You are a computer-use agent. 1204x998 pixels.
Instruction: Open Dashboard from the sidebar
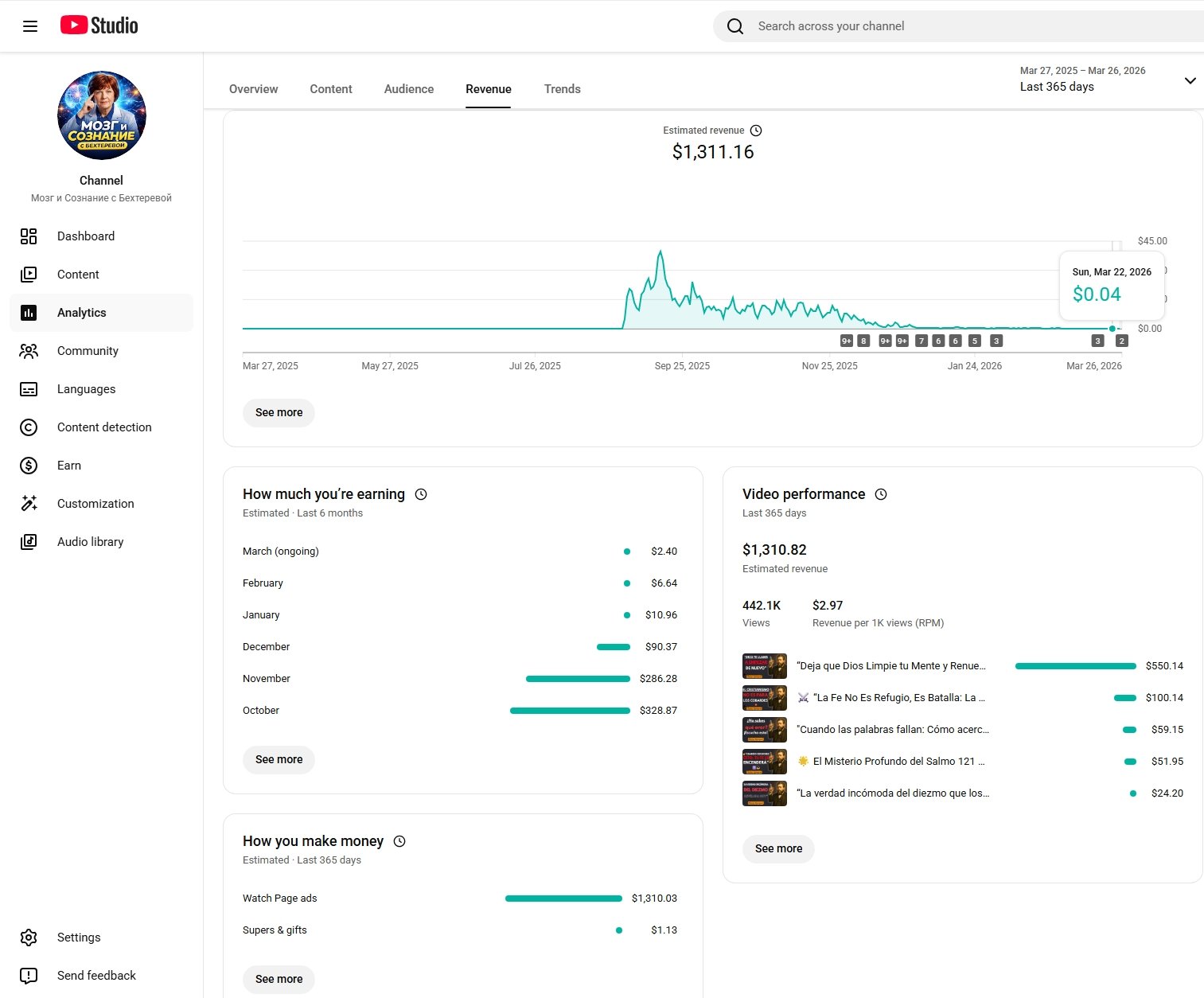click(x=86, y=236)
